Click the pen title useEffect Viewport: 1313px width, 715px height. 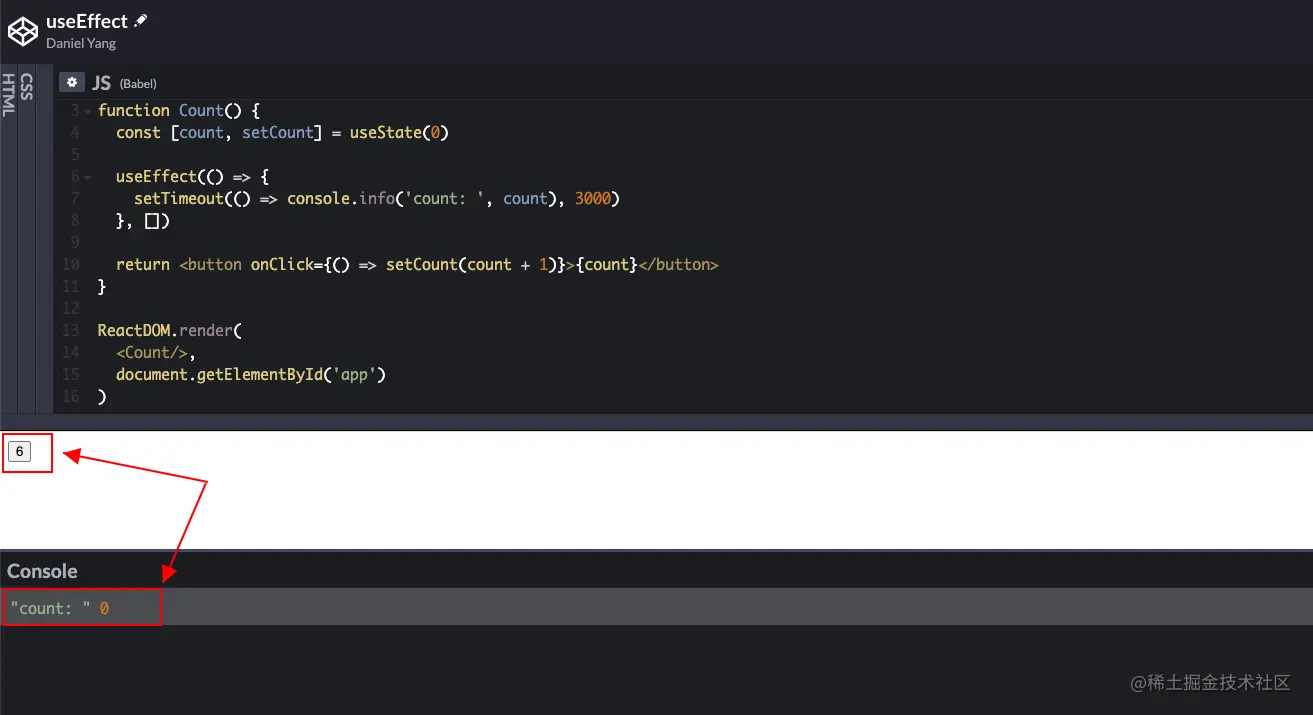[87, 21]
